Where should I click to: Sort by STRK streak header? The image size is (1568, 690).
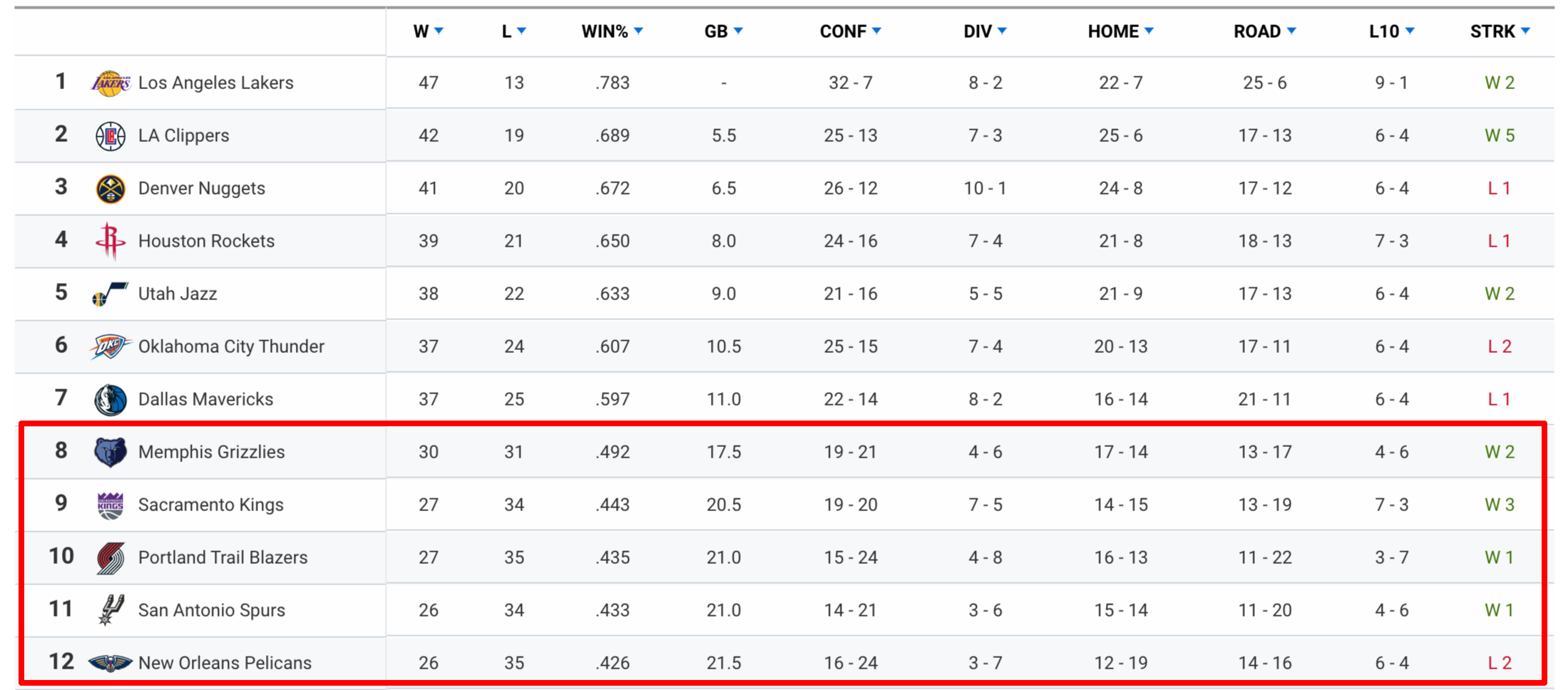[x=1500, y=31]
